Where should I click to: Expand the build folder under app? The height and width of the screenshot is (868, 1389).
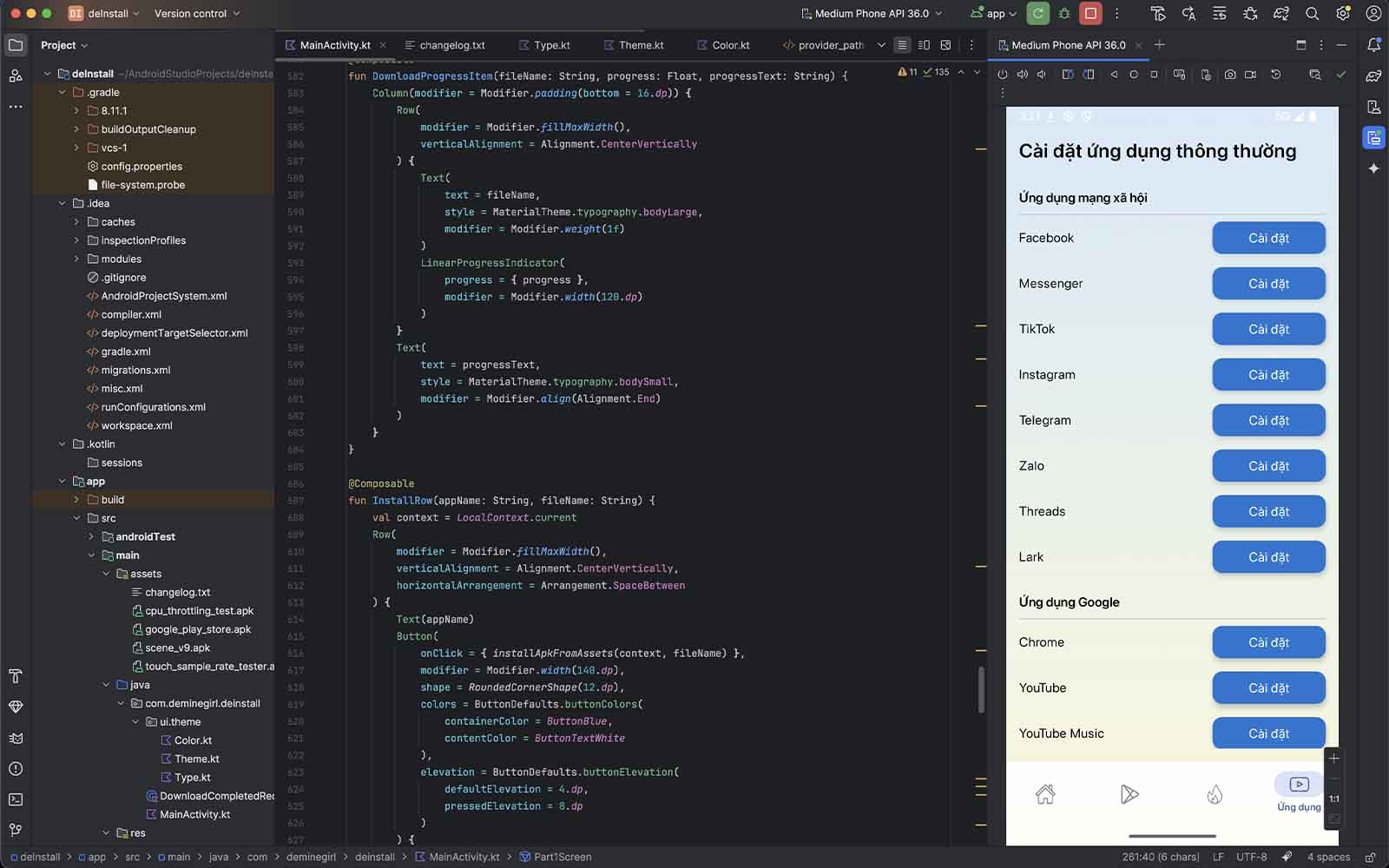(x=76, y=500)
